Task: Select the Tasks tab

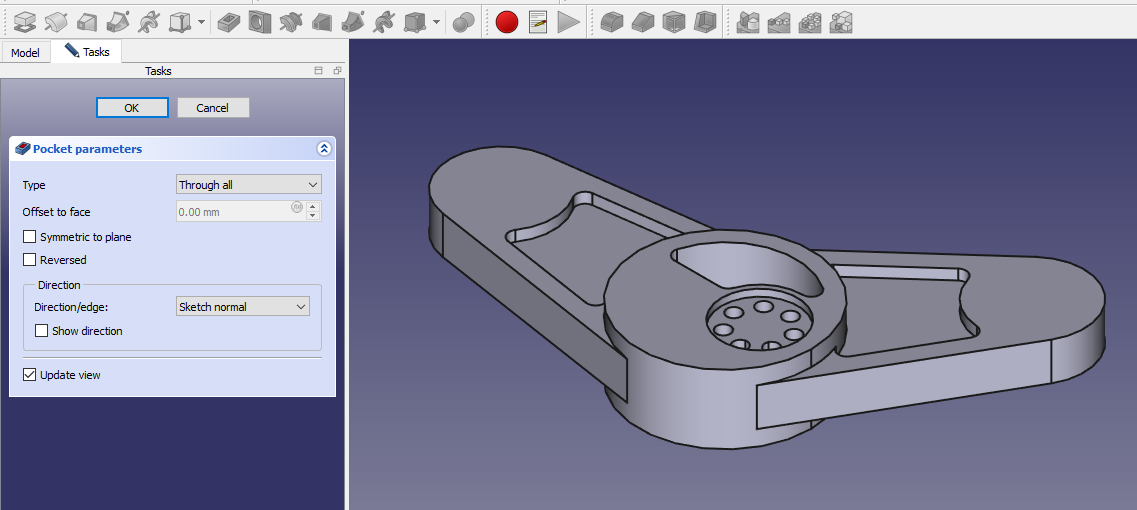Action: tap(87, 51)
